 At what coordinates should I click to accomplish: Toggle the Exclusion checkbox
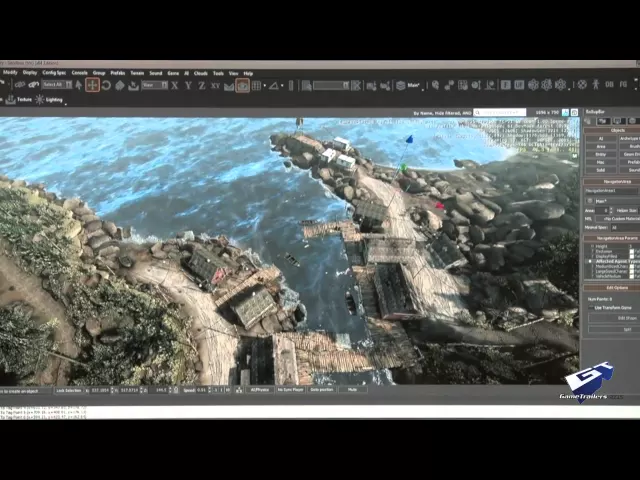pos(632,251)
